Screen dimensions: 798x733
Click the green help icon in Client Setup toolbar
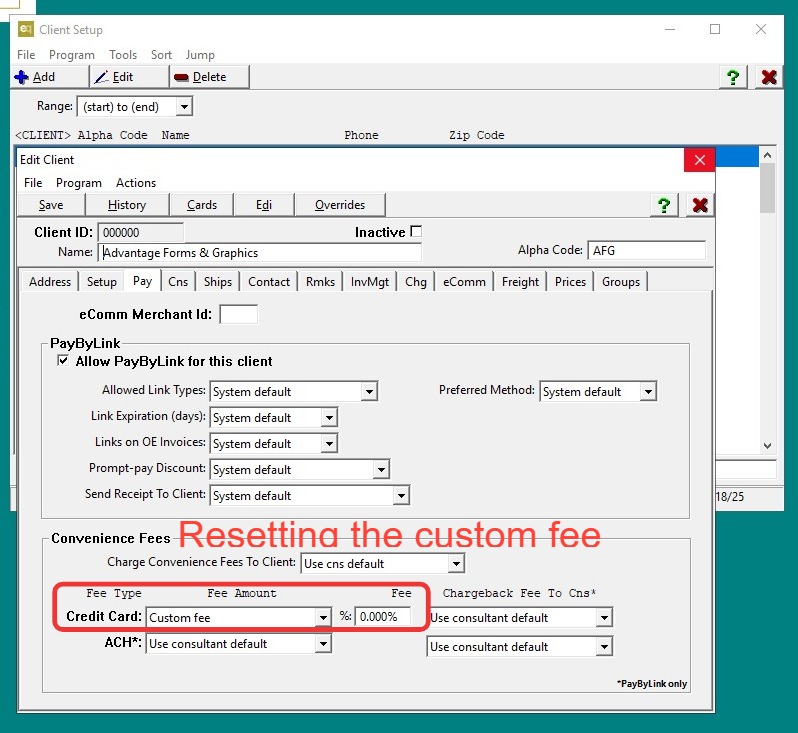[x=733, y=77]
